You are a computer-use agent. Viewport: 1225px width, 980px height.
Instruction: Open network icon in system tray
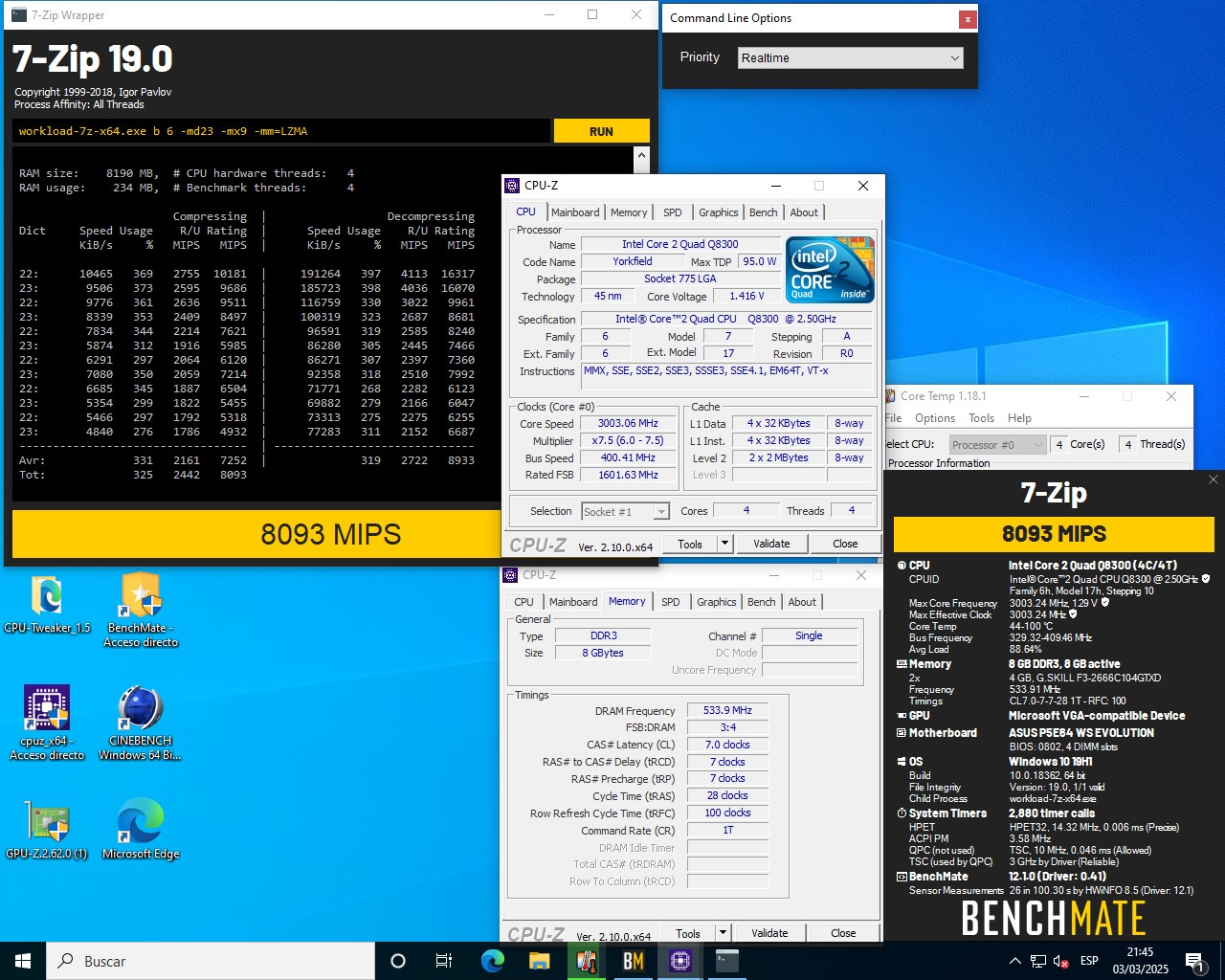tap(1037, 961)
